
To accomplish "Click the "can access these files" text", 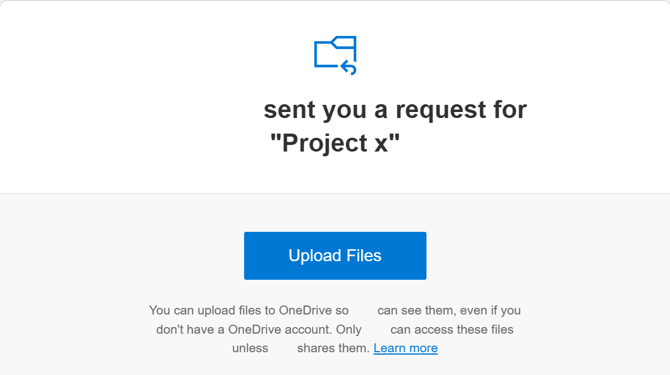I will (452, 330).
